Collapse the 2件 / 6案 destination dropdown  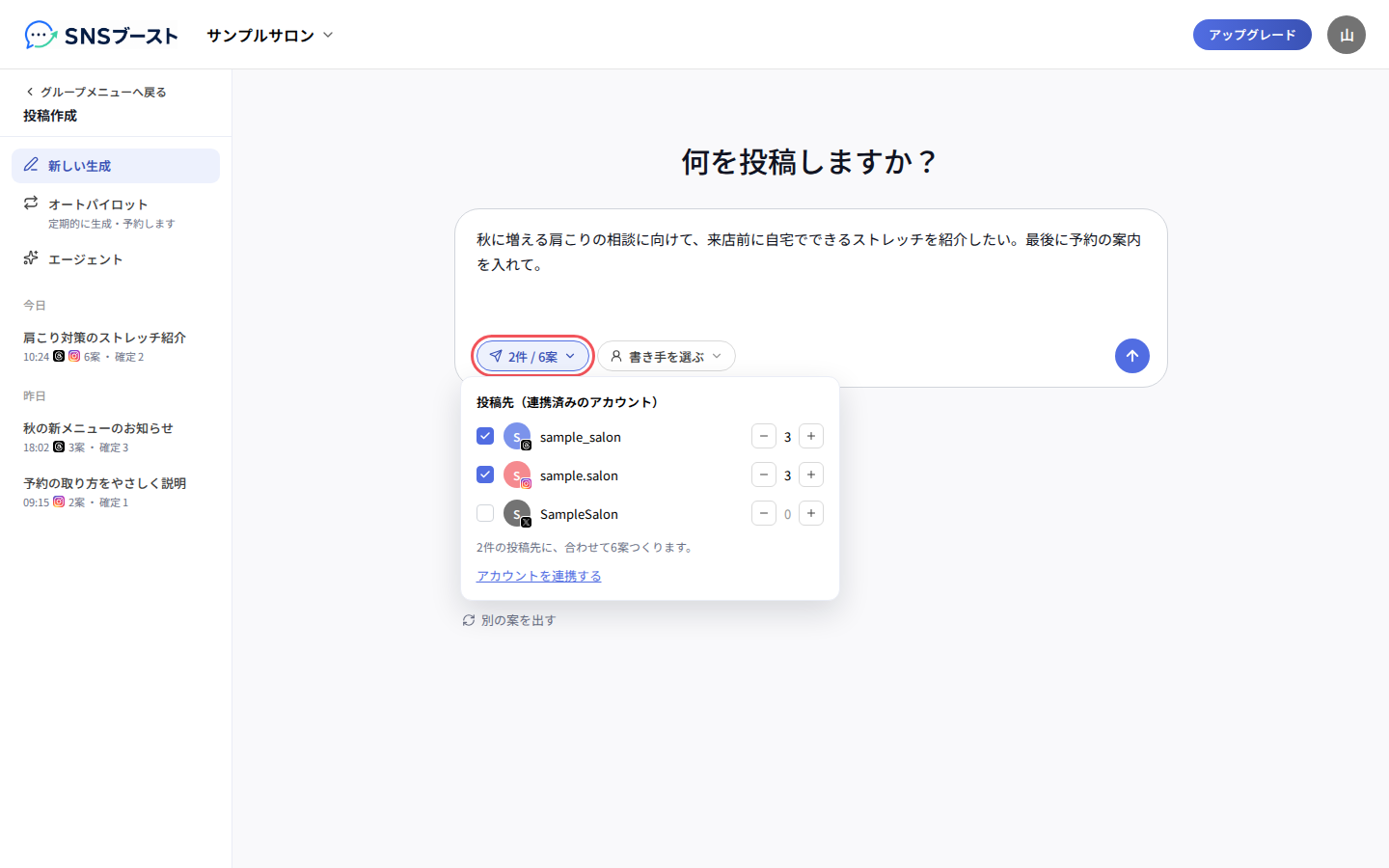[x=532, y=357]
